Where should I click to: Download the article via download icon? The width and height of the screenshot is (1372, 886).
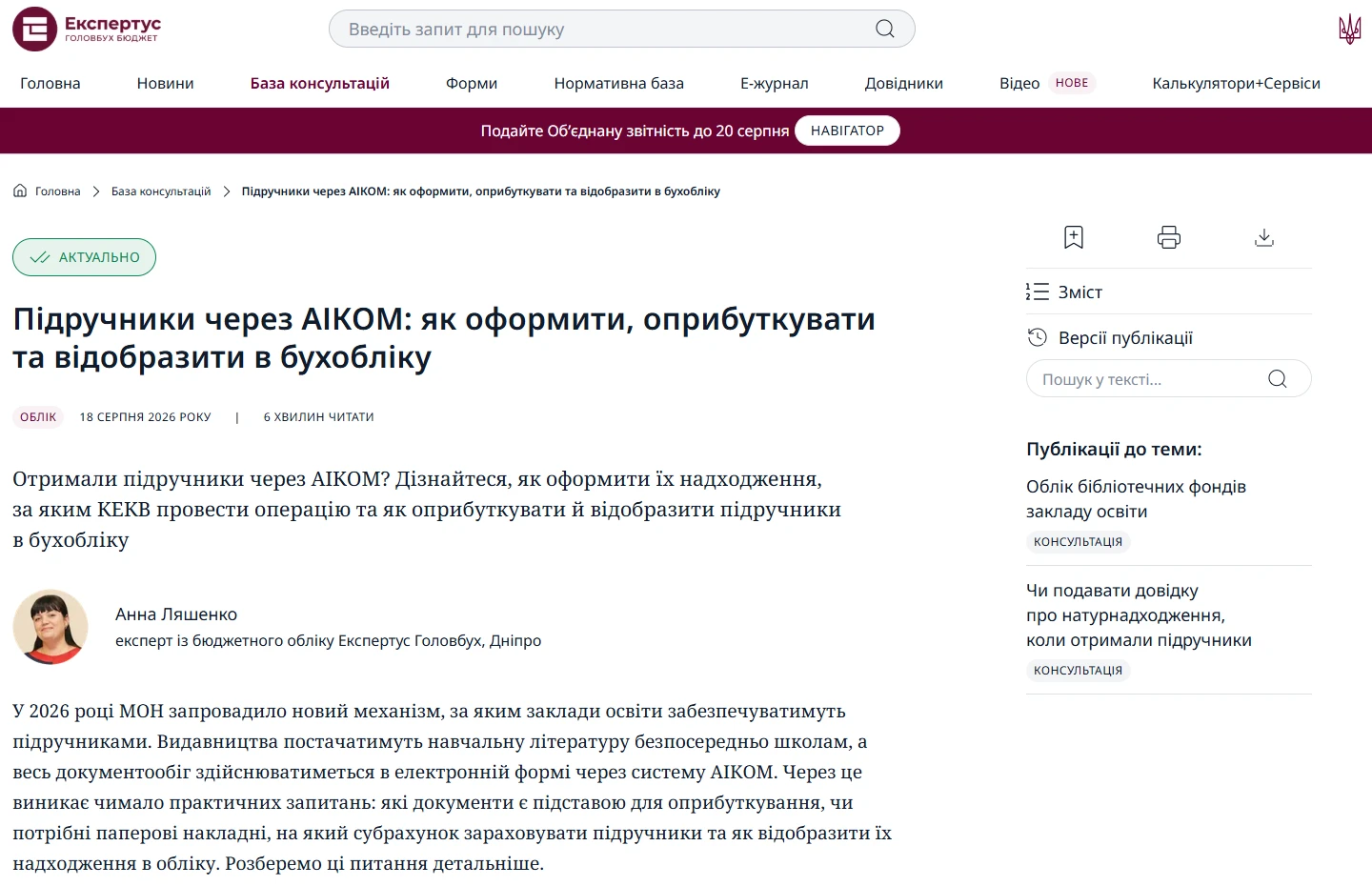[1264, 237]
